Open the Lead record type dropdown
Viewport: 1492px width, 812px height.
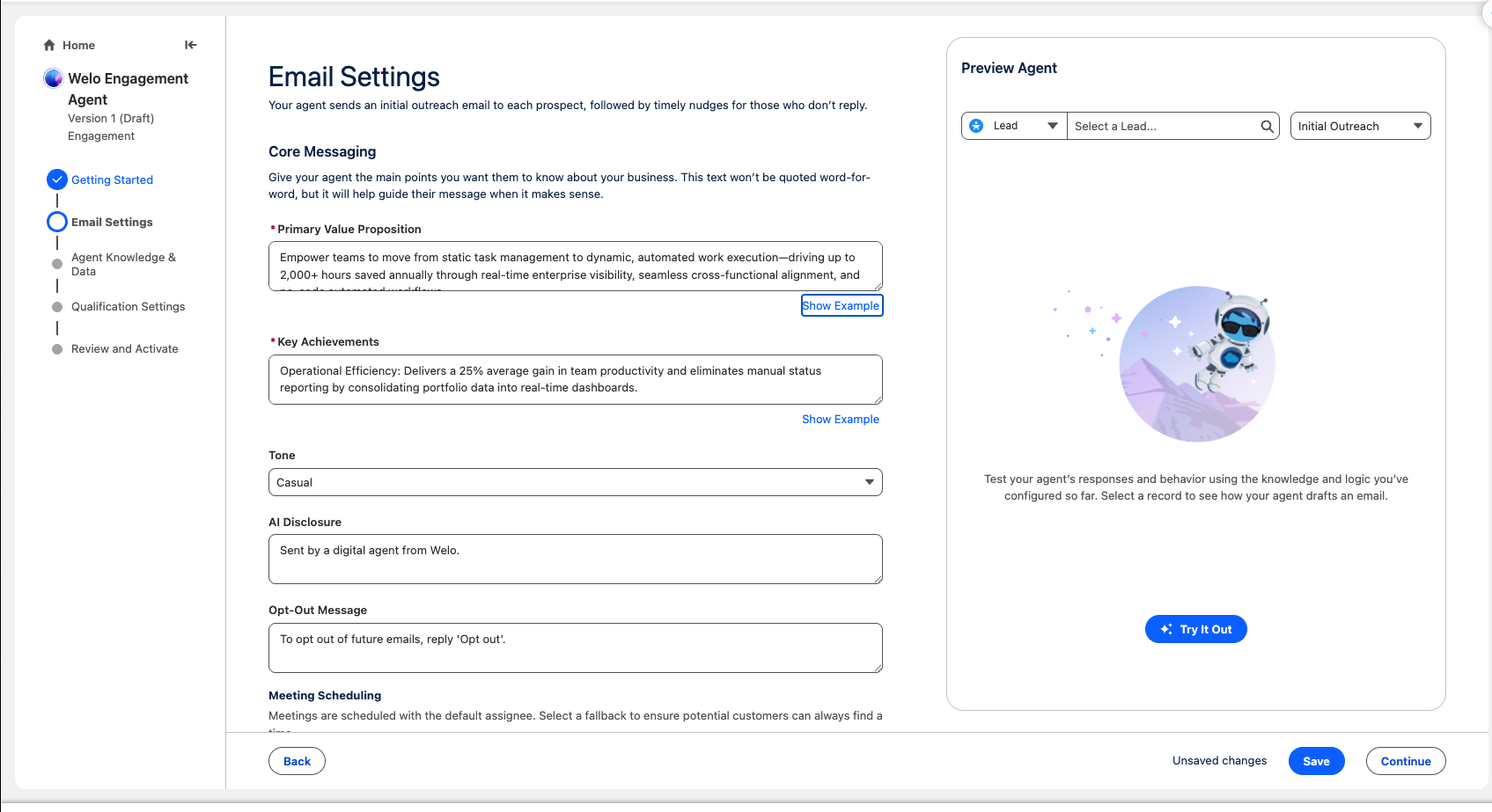(x=1014, y=126)
